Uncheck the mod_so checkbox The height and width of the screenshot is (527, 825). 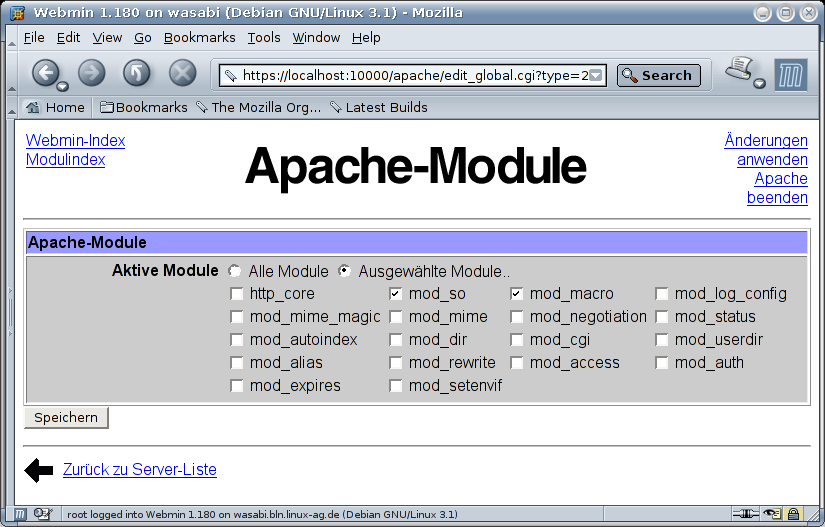pos(396,294)
